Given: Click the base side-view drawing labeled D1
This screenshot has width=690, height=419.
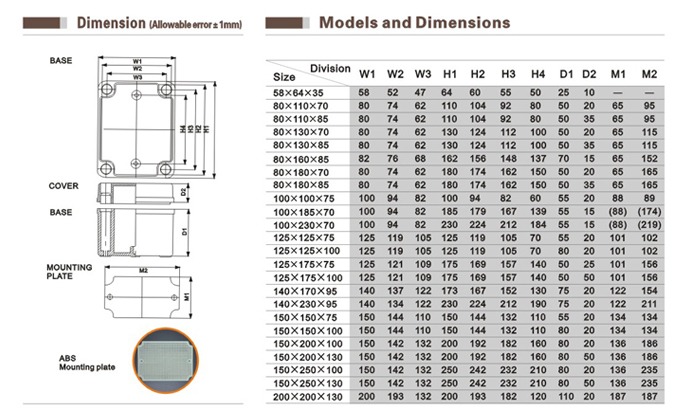Looking at the screenshot, I should [x=136, y=231].
